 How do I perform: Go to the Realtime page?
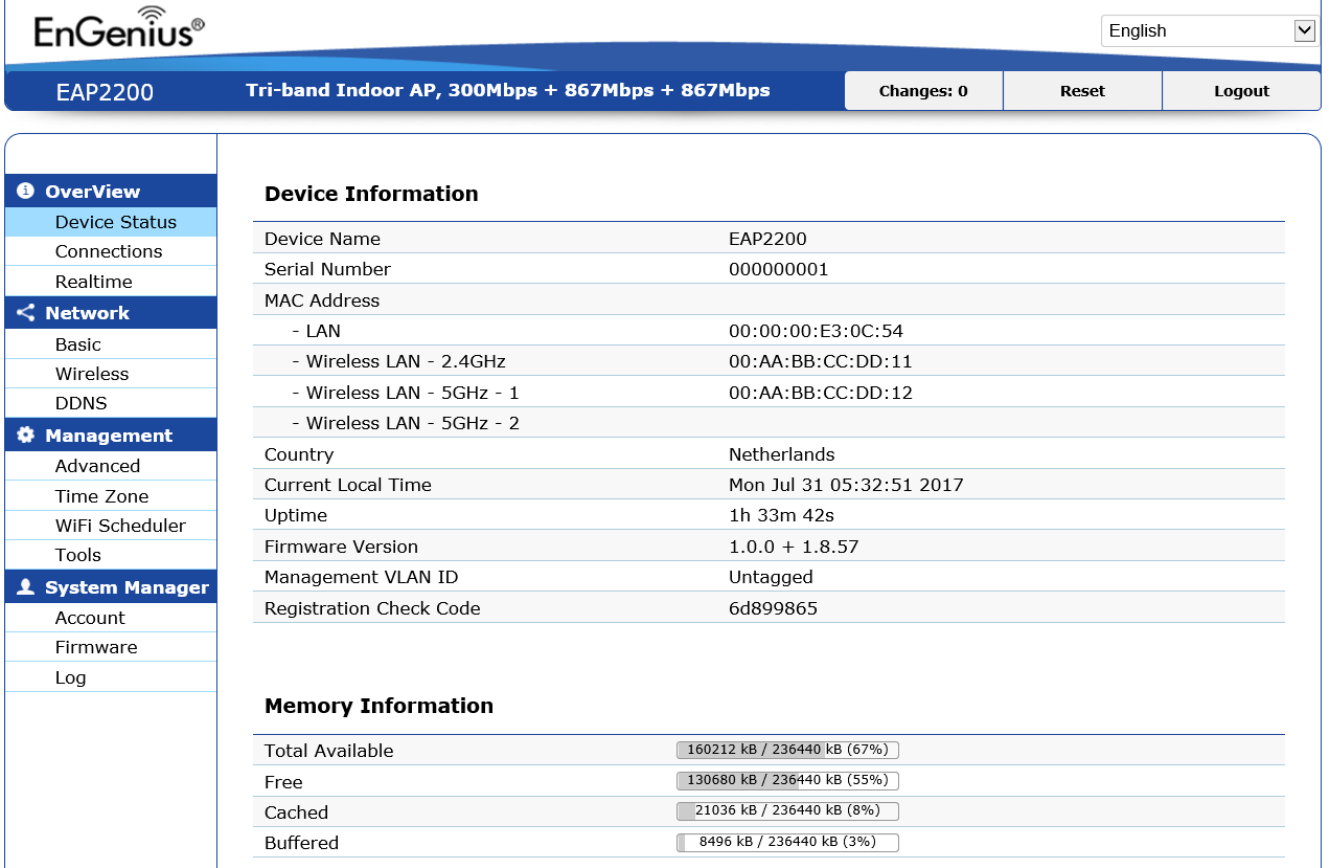[110, 282]
